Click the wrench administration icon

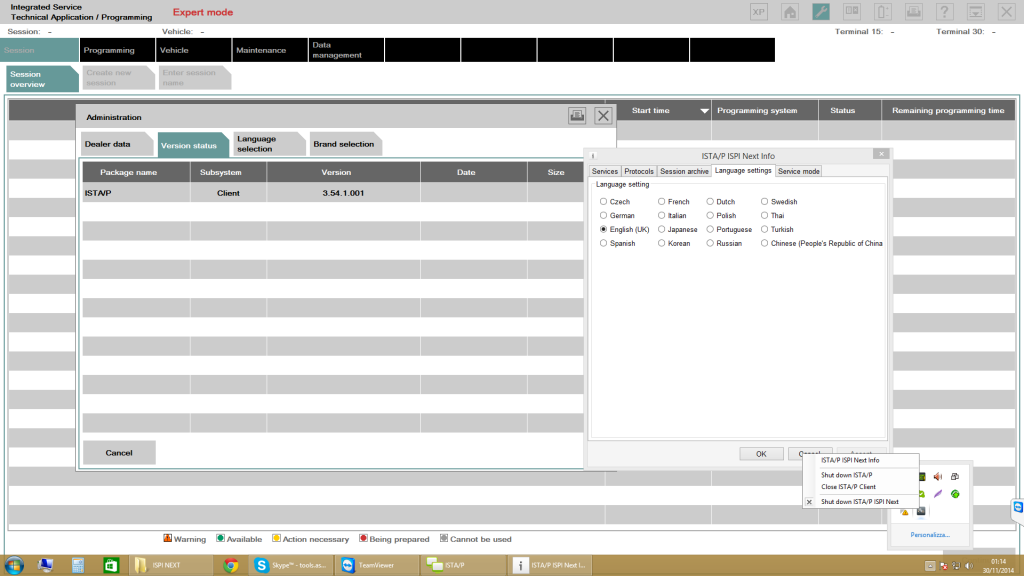point(821,12)
